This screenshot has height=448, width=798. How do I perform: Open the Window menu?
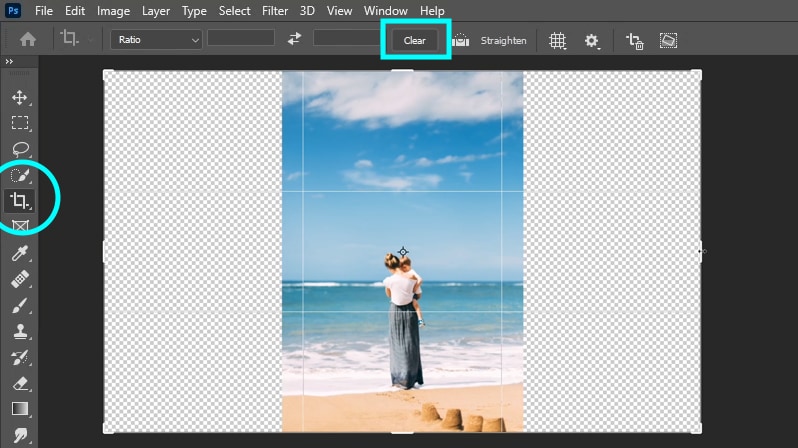pos(385,11)
